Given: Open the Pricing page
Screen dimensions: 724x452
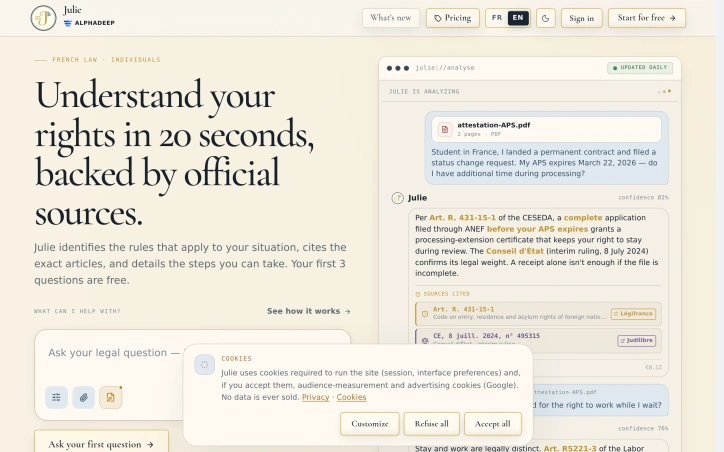Looking at the screenshot, I should (452, 18).
